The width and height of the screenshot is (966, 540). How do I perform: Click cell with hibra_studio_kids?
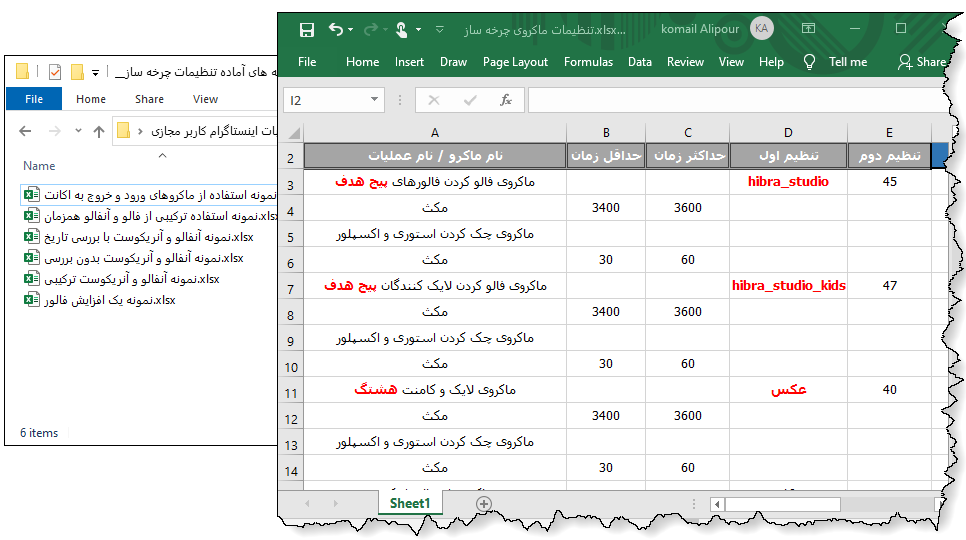[x=788, y=286]
